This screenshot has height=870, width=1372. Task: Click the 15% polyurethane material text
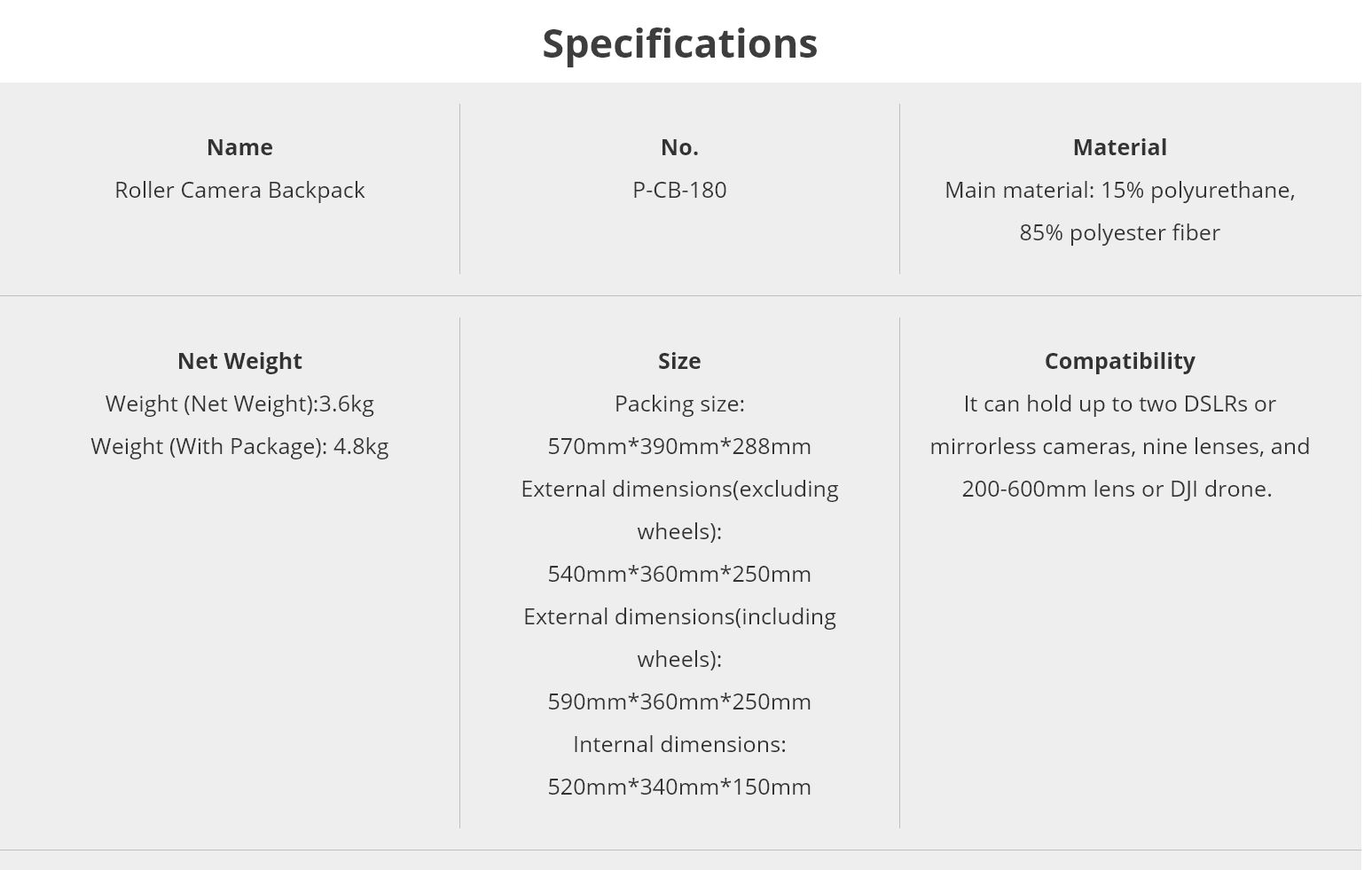[1197, 190]
